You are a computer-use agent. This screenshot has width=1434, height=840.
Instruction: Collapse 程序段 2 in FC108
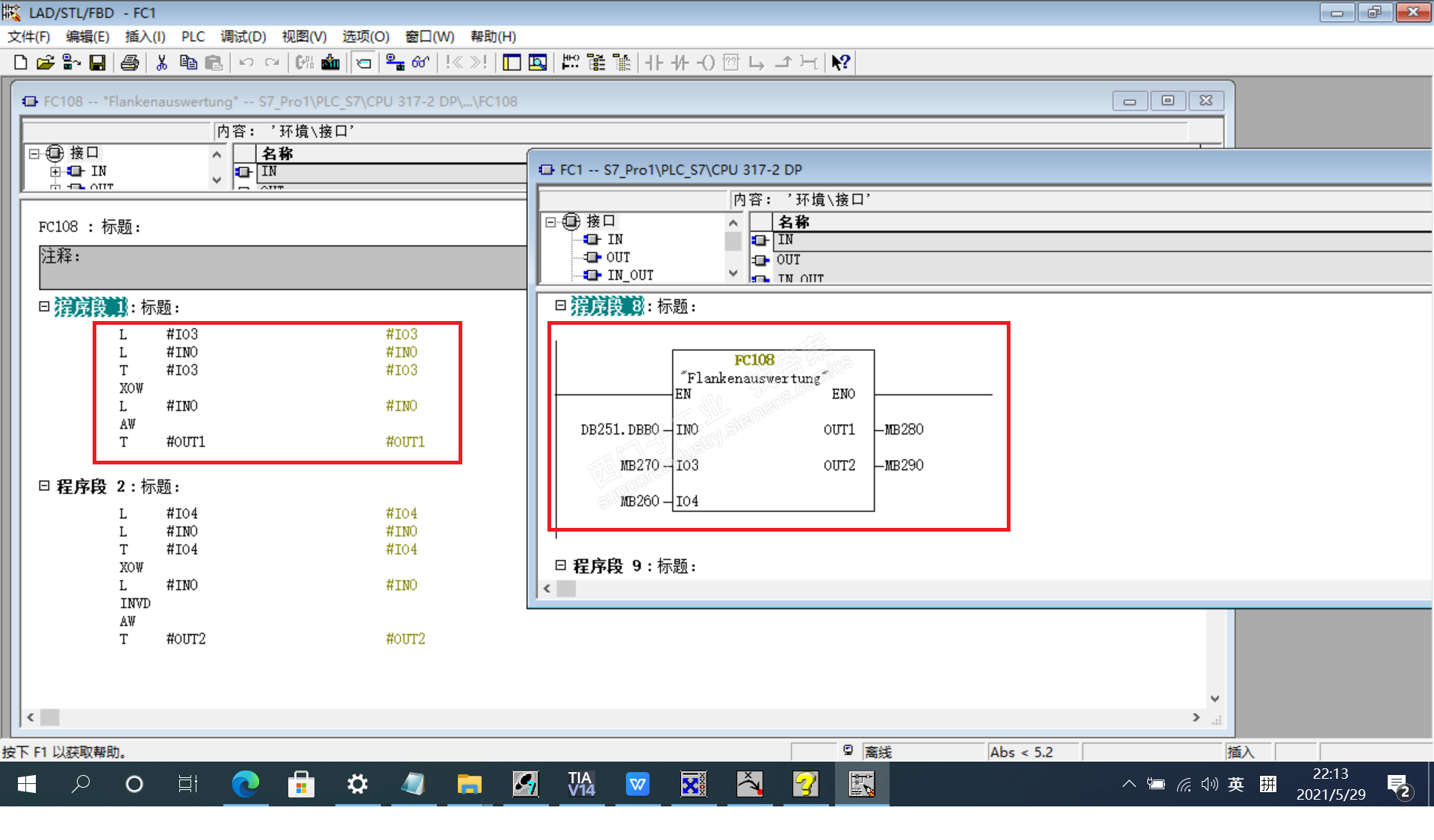pos(44,486)
